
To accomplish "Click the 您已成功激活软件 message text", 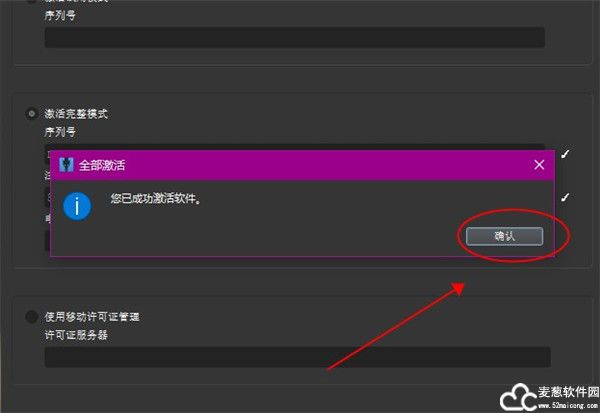I will click(156, 199).
